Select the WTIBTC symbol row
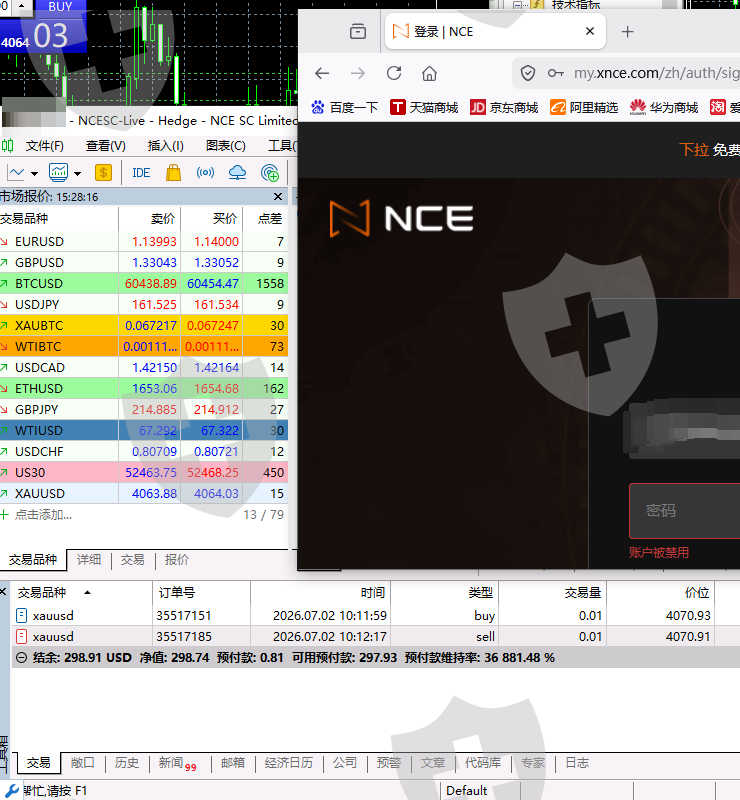The image size is (740, 800). click(144, 346)
